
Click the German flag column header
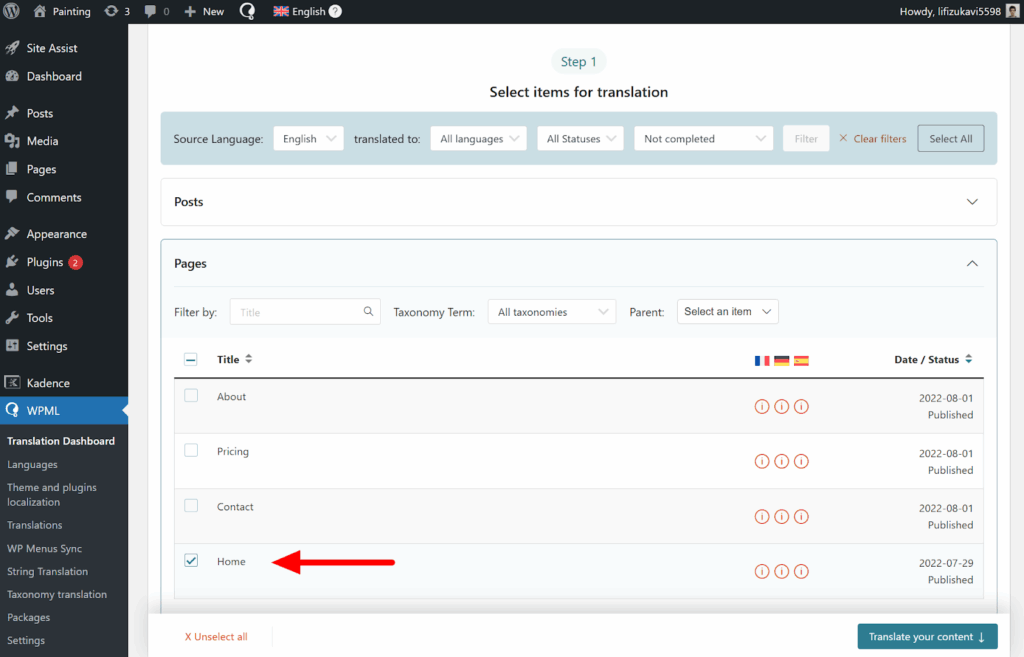781,359
